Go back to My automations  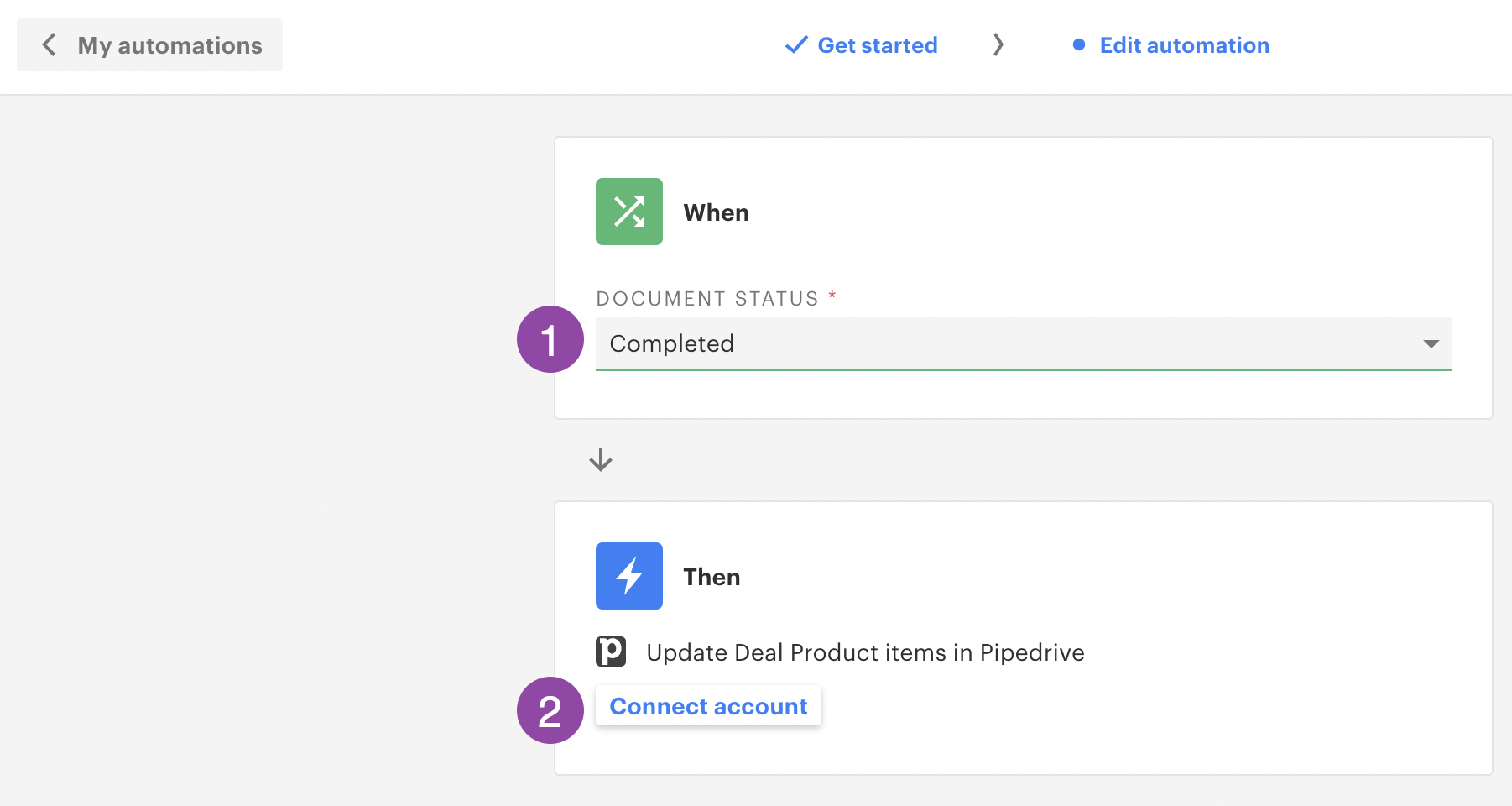point(149,44)
